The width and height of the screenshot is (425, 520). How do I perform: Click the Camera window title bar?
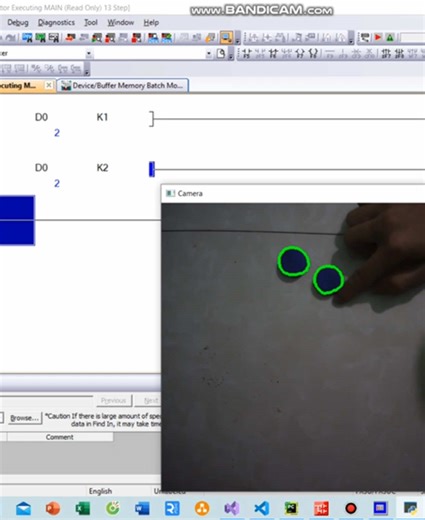point(293,193)
